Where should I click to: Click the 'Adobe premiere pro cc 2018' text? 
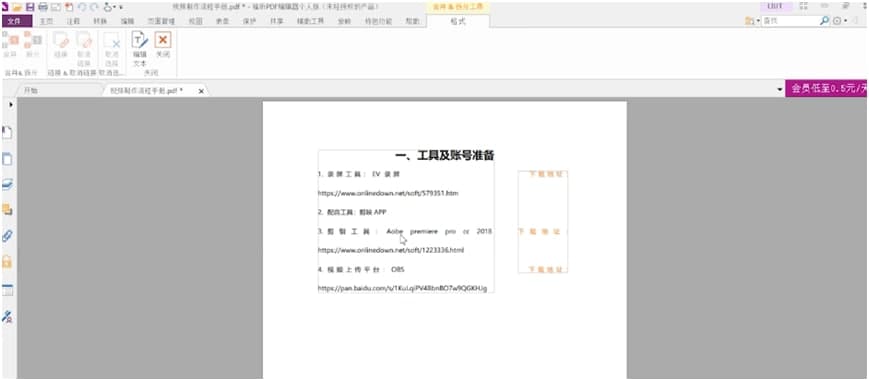(439, 231)
